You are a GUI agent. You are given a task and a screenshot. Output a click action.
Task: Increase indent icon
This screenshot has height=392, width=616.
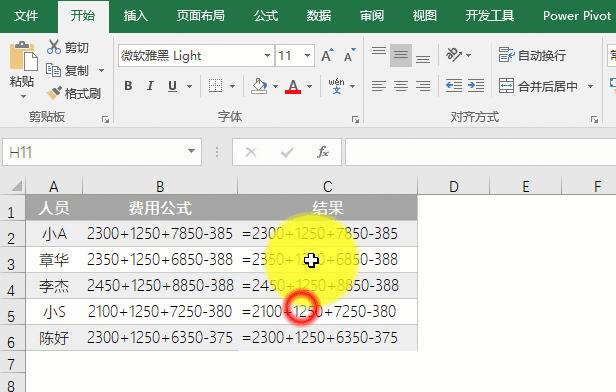coord(476,86)
